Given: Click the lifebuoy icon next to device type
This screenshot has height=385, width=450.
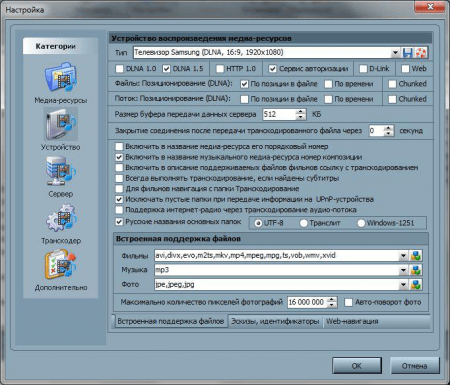Looking at the screenshot, I should pyautogui.click(x=420, y=53).
